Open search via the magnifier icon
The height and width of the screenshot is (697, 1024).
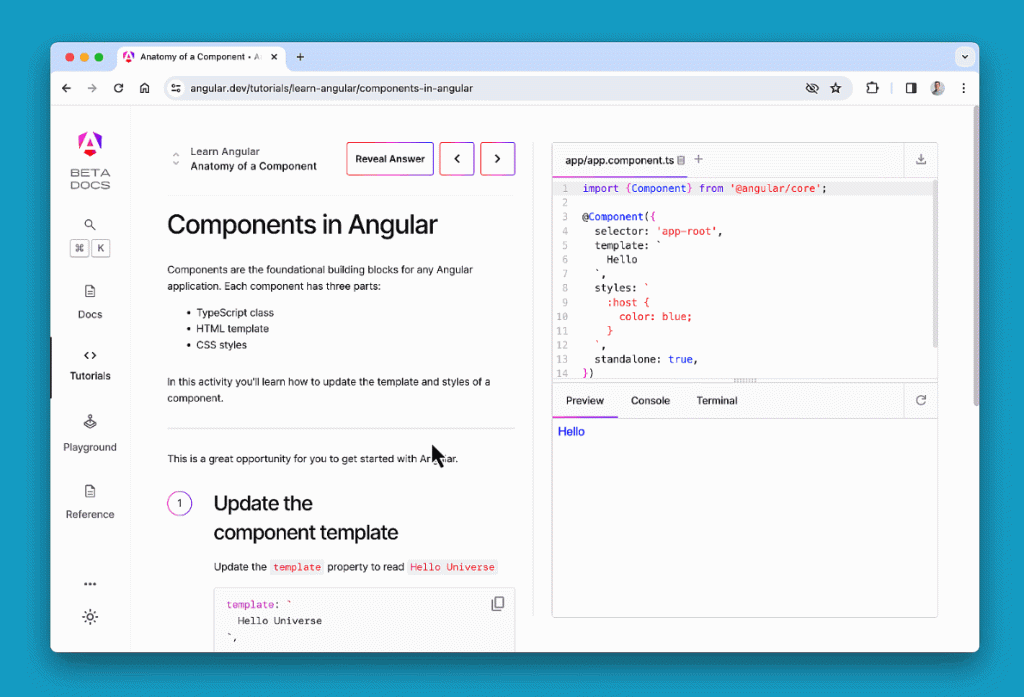[90, 225]
